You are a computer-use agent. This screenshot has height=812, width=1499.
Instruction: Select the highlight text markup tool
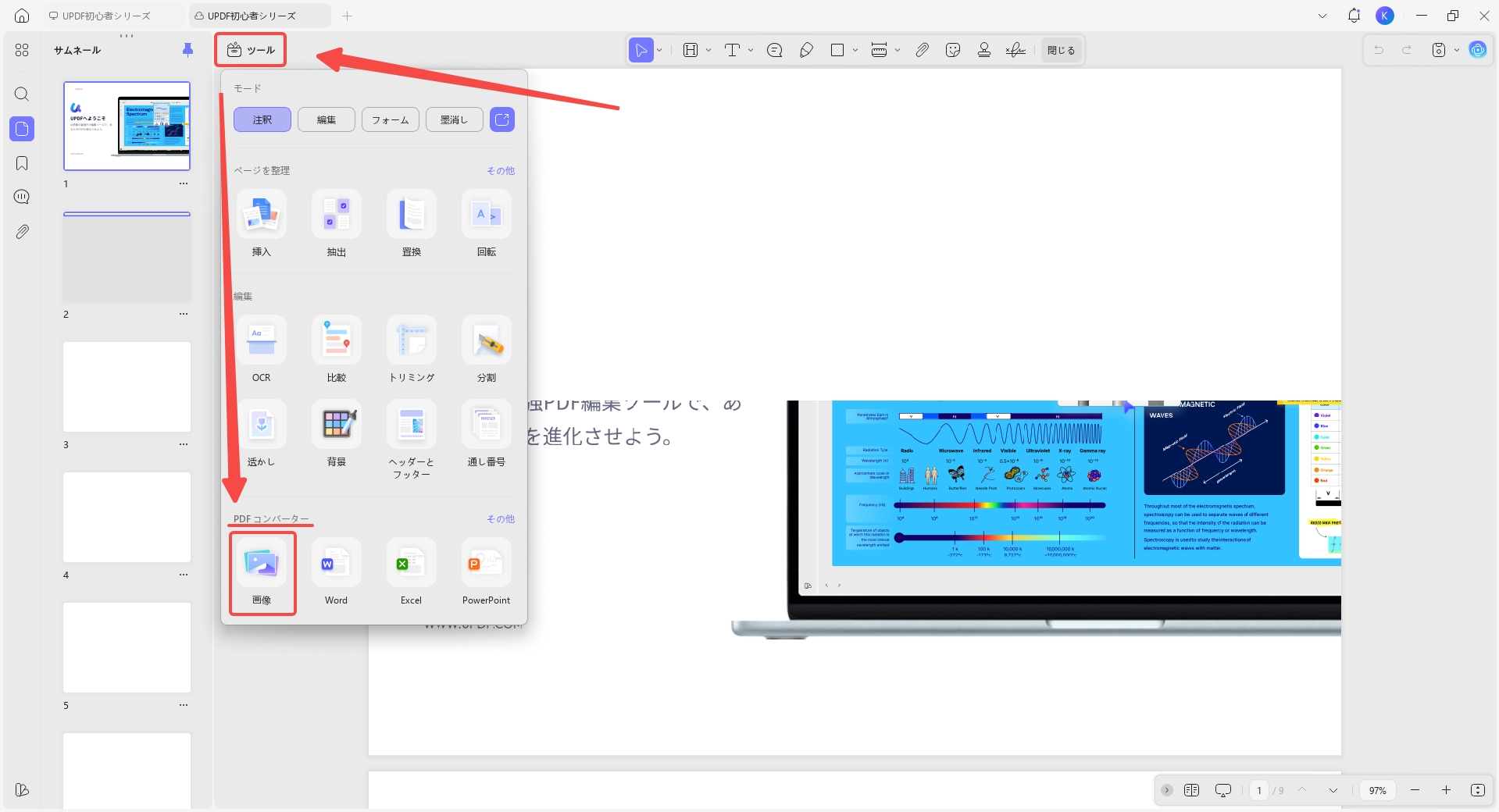click(691, 50)
